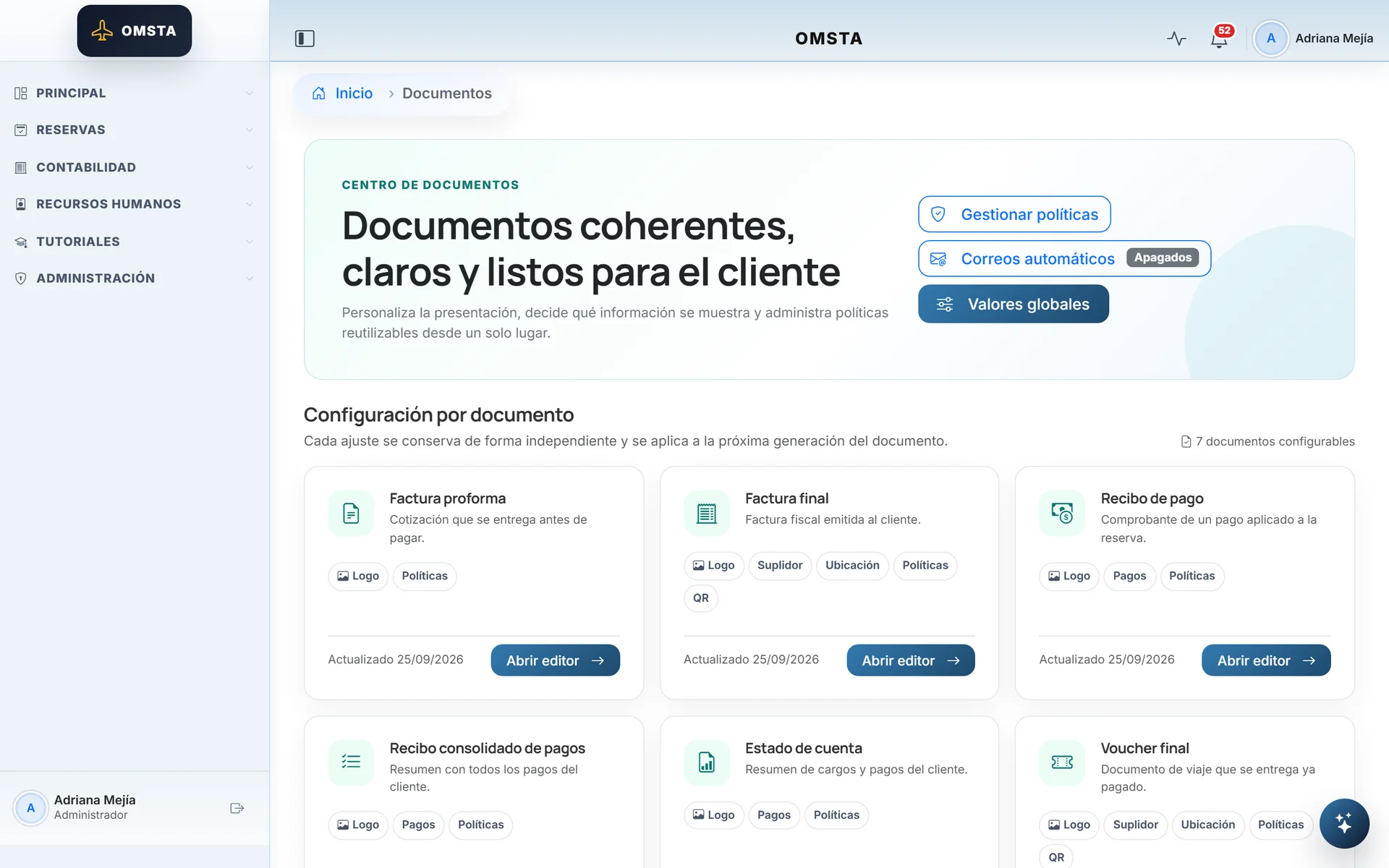Expand the RECURSOS HUMANOS chevron
Screen dimensions: 1389x868
250,204
